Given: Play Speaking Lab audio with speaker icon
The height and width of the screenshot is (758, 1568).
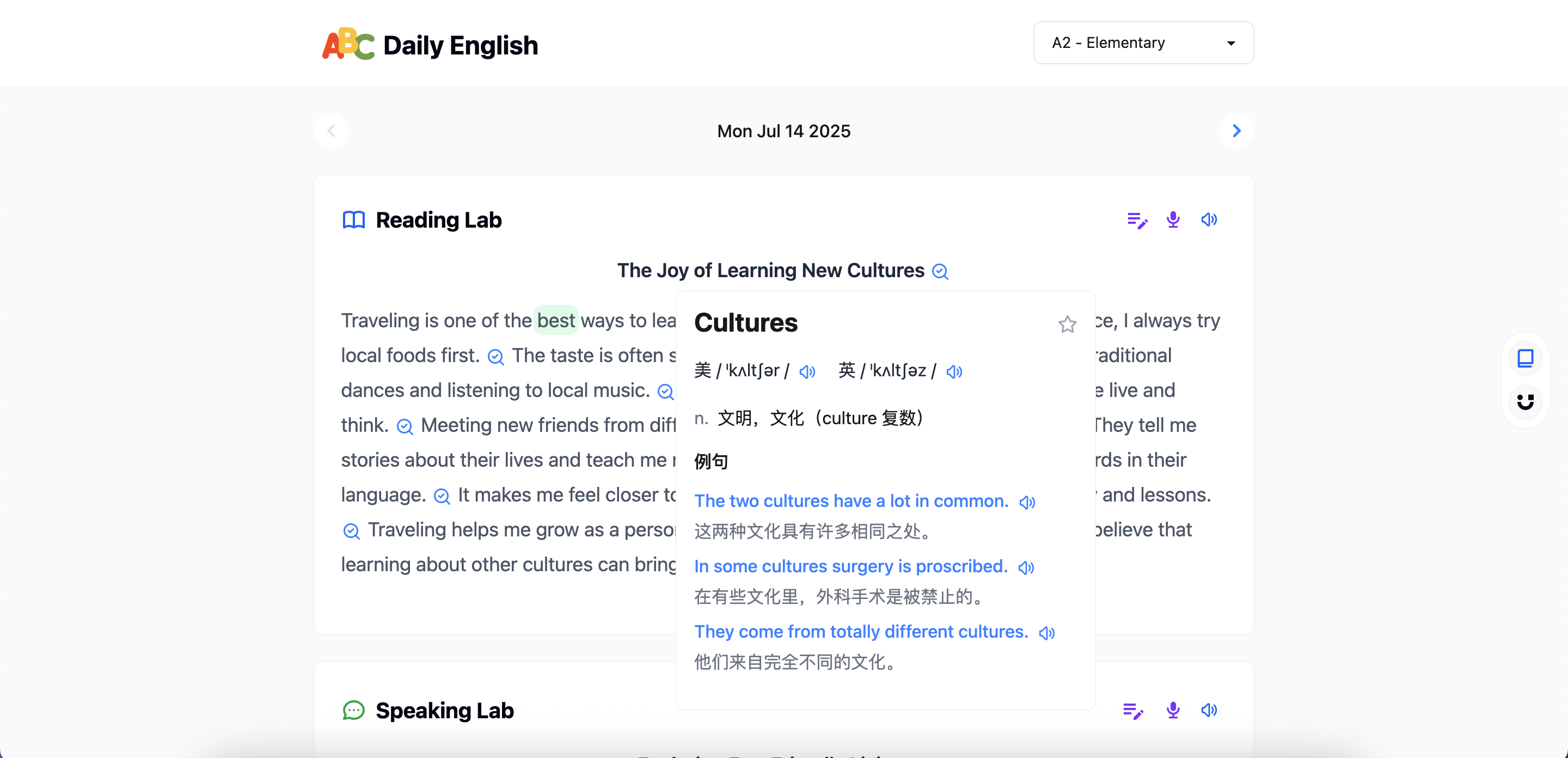Looking at the screenshot, I should 1209,711.
